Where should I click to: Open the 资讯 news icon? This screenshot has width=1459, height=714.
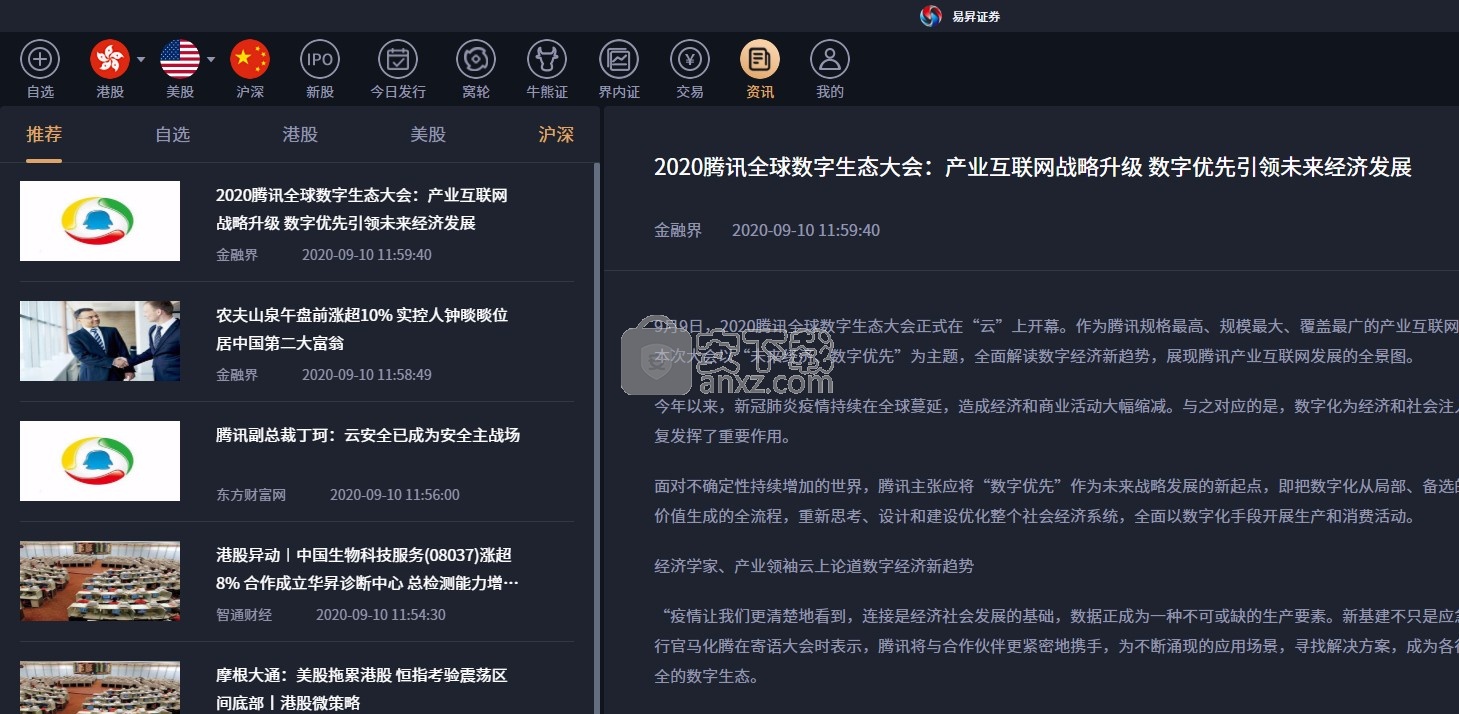coord(760,60)
